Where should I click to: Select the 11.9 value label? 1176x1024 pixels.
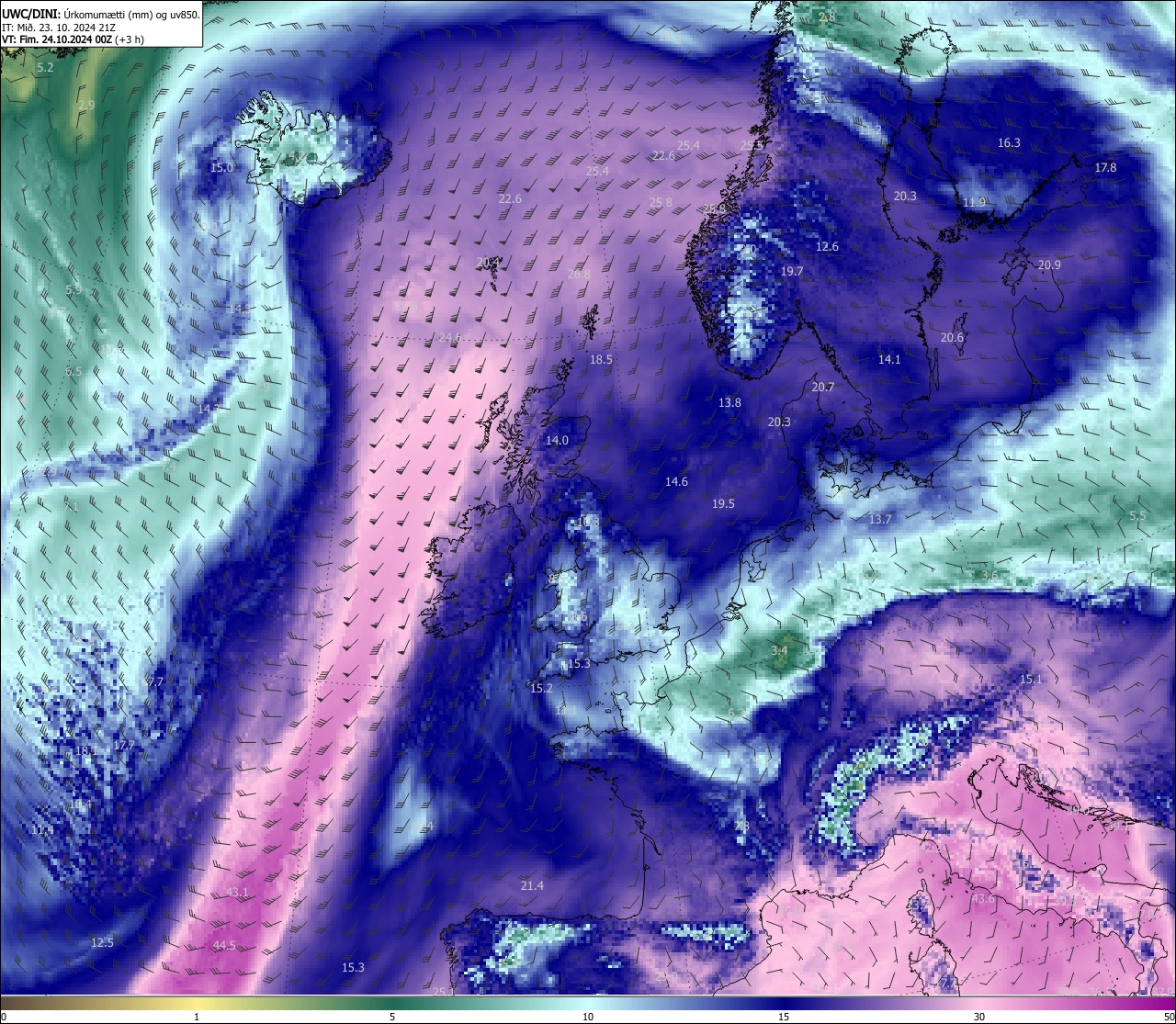(x=974, y=202)
